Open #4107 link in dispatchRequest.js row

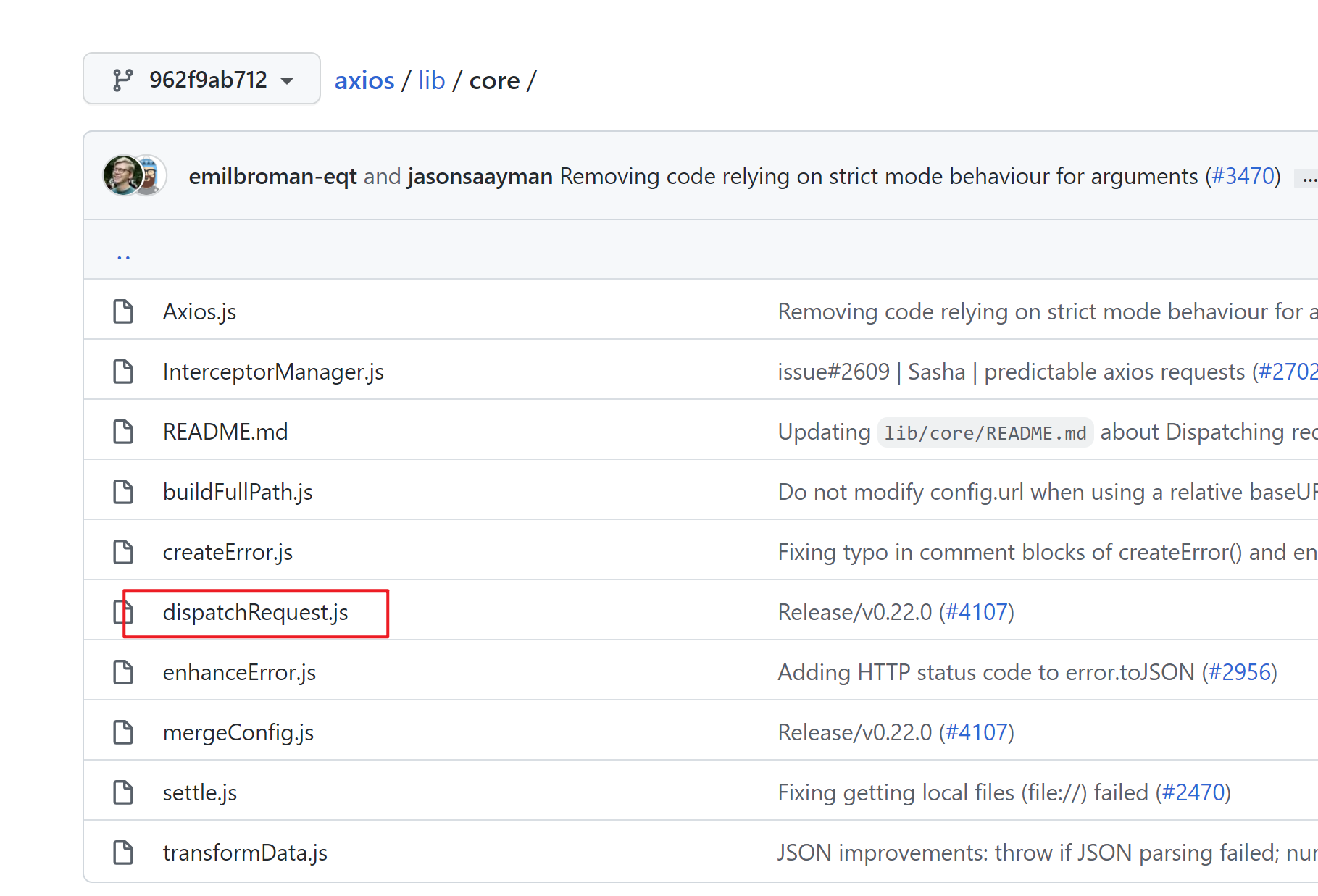[977, 612]
